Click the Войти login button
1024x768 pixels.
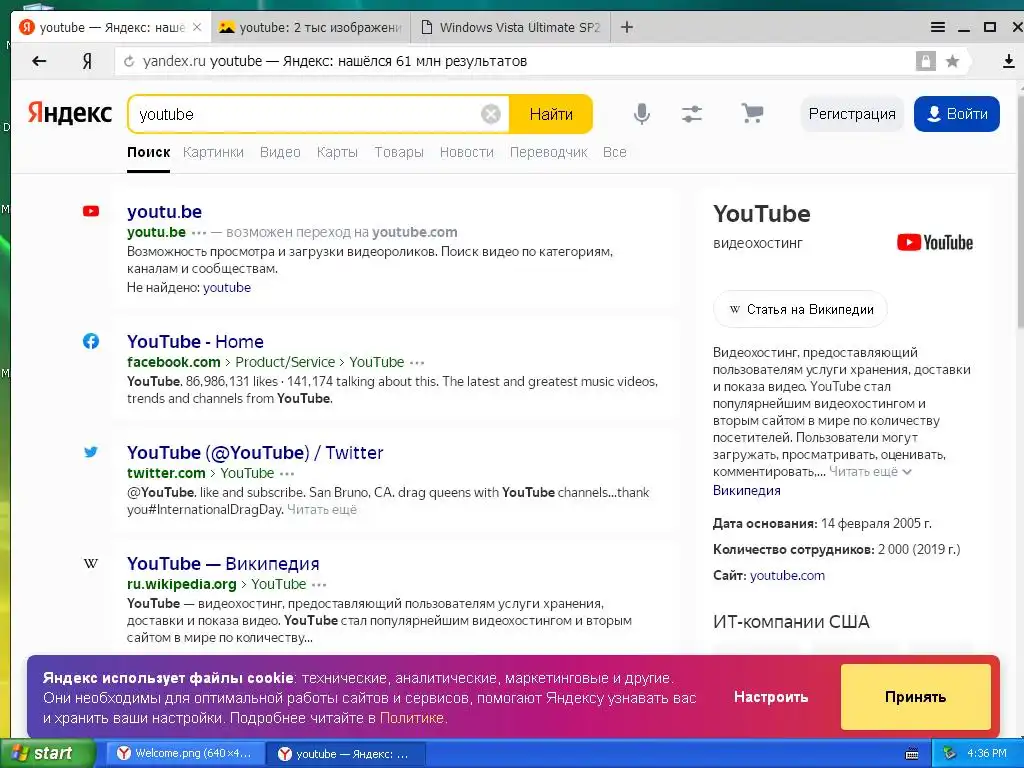click(957, 114)
